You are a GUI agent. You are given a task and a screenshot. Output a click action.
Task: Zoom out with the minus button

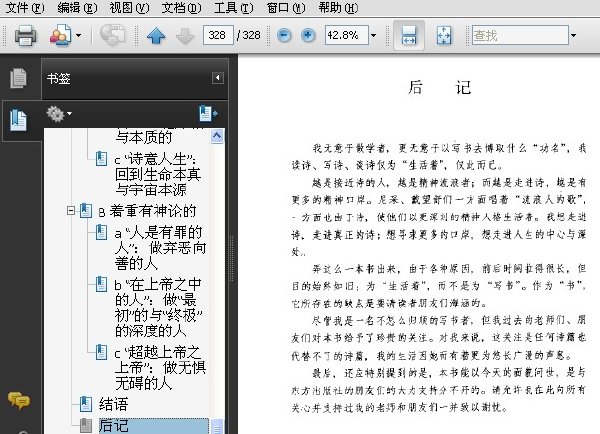click(x=284, y=35)
